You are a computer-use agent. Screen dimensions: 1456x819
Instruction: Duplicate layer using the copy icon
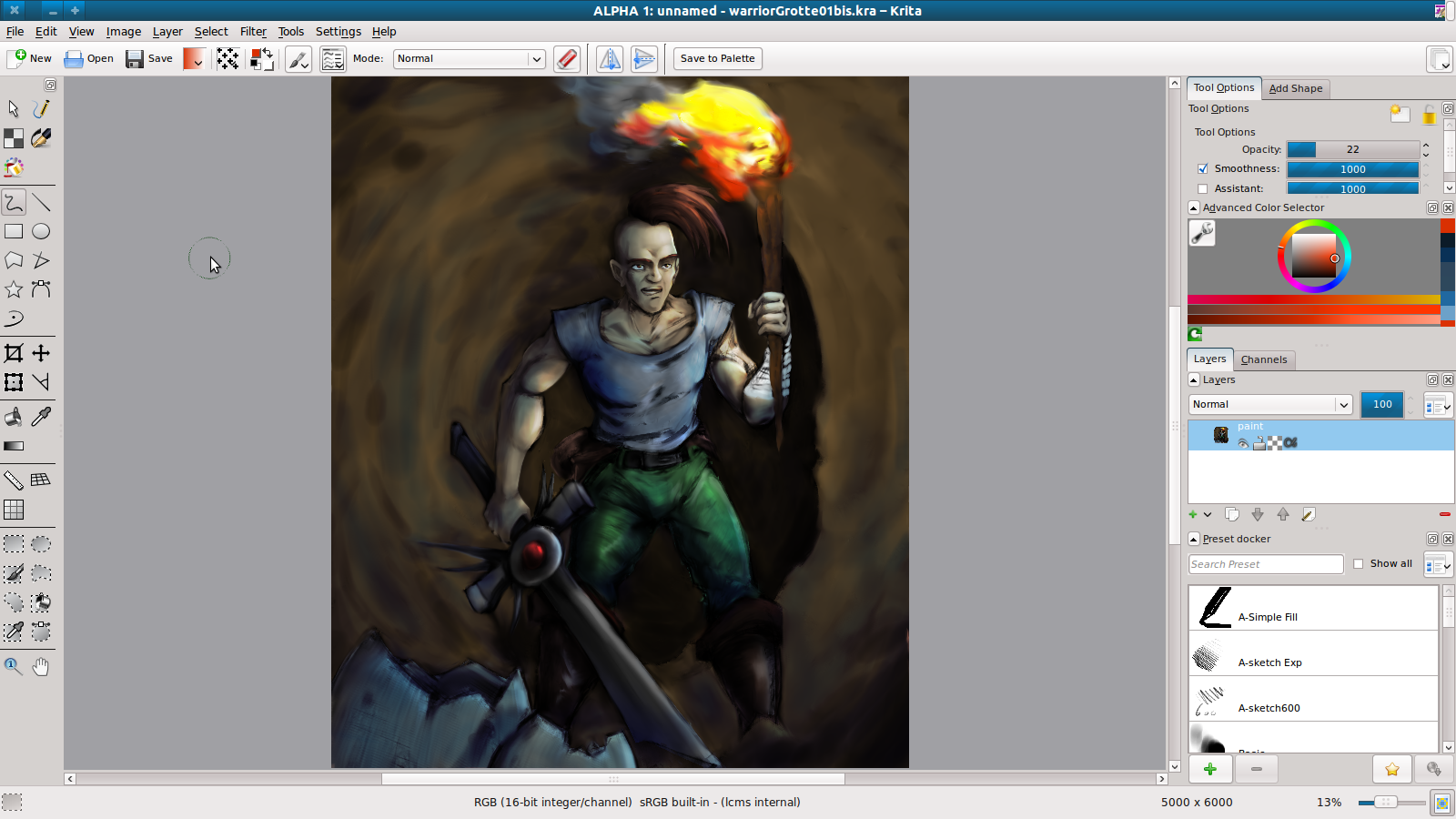pyautogui.click(x=1232, y=514)
